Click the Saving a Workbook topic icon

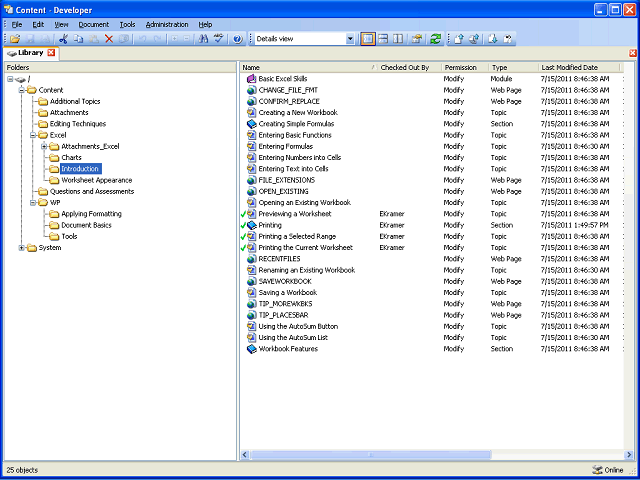coord(252,293)
